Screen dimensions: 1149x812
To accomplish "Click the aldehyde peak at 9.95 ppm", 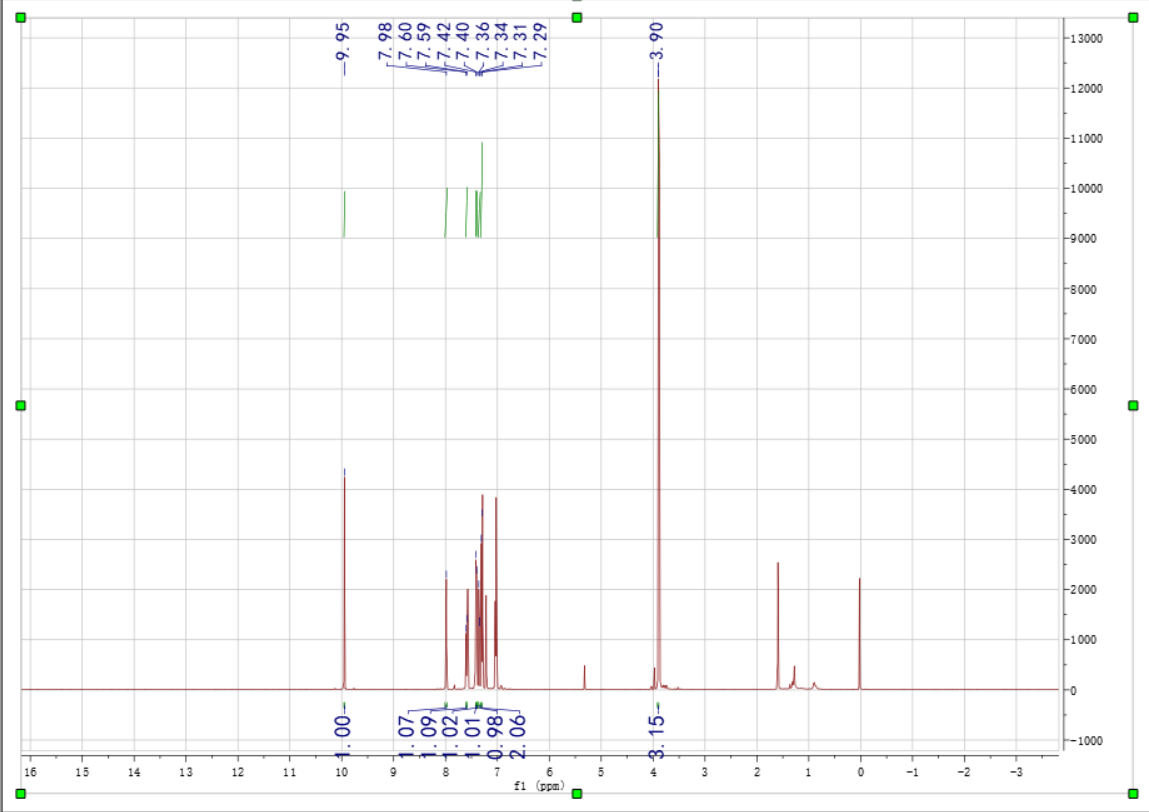I will 344,583.
